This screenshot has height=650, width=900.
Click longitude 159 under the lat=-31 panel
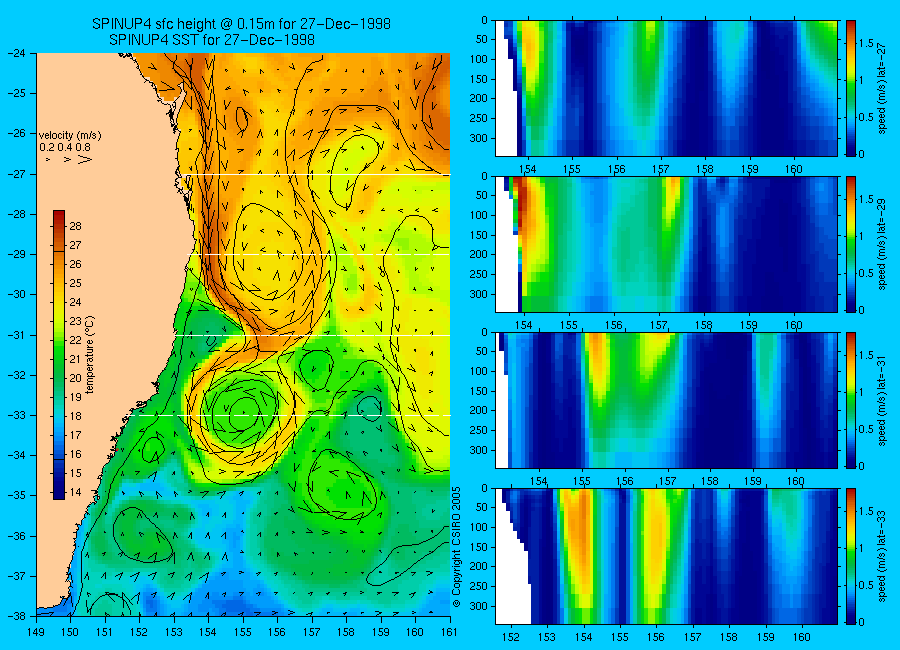click(x=753, y=481)
